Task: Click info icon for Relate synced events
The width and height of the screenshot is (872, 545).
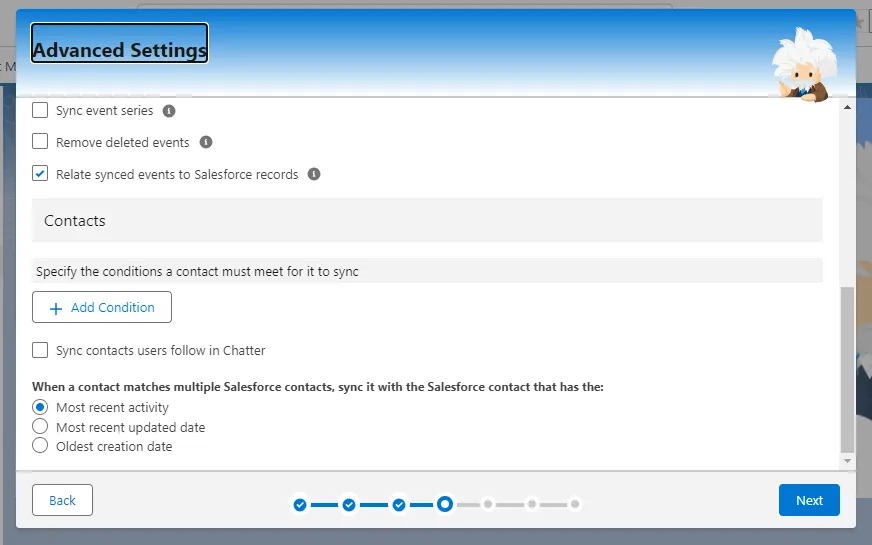Action: (x=314, y=174)
